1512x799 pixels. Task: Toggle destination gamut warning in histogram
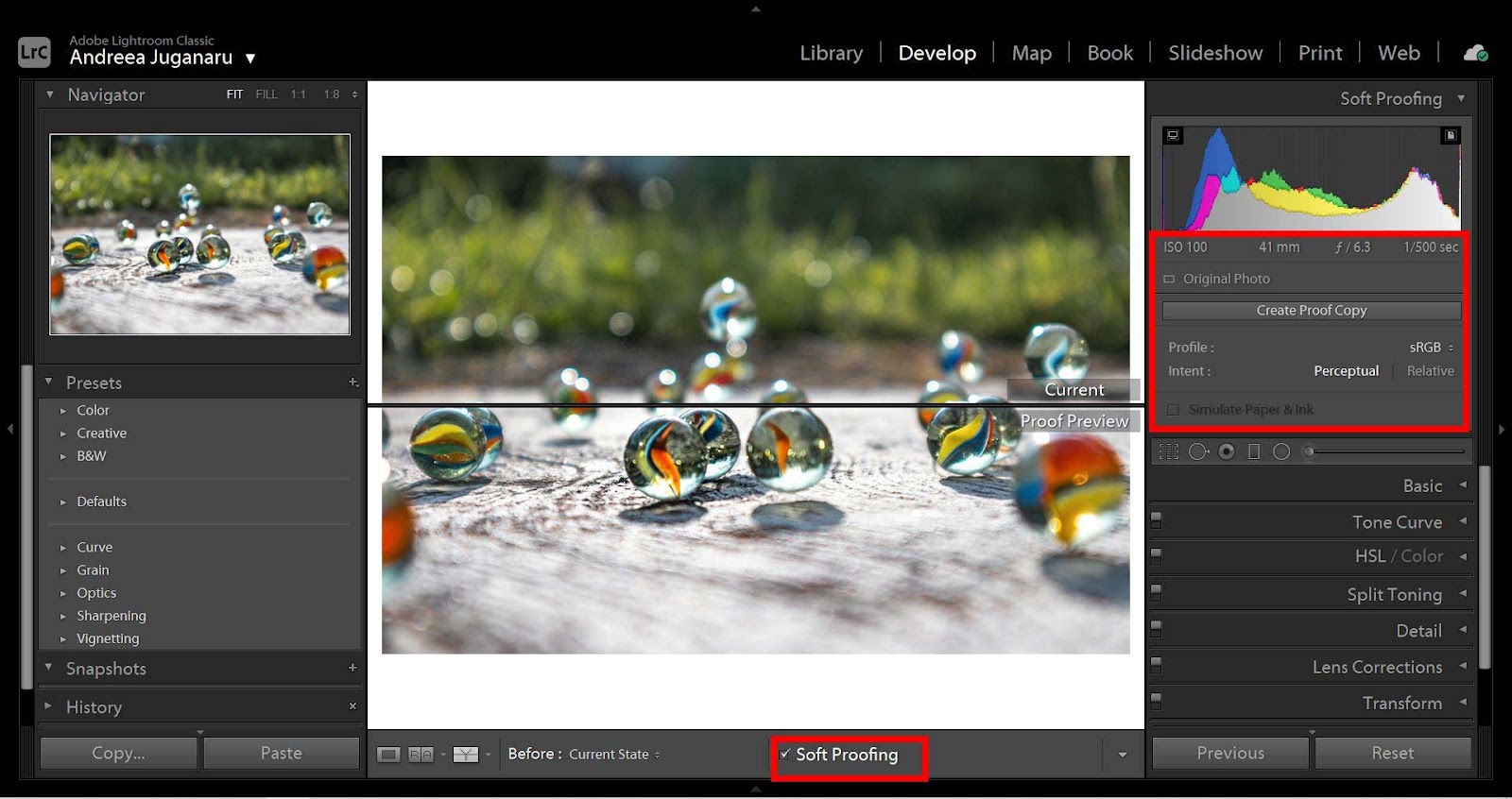[1450, 135]
